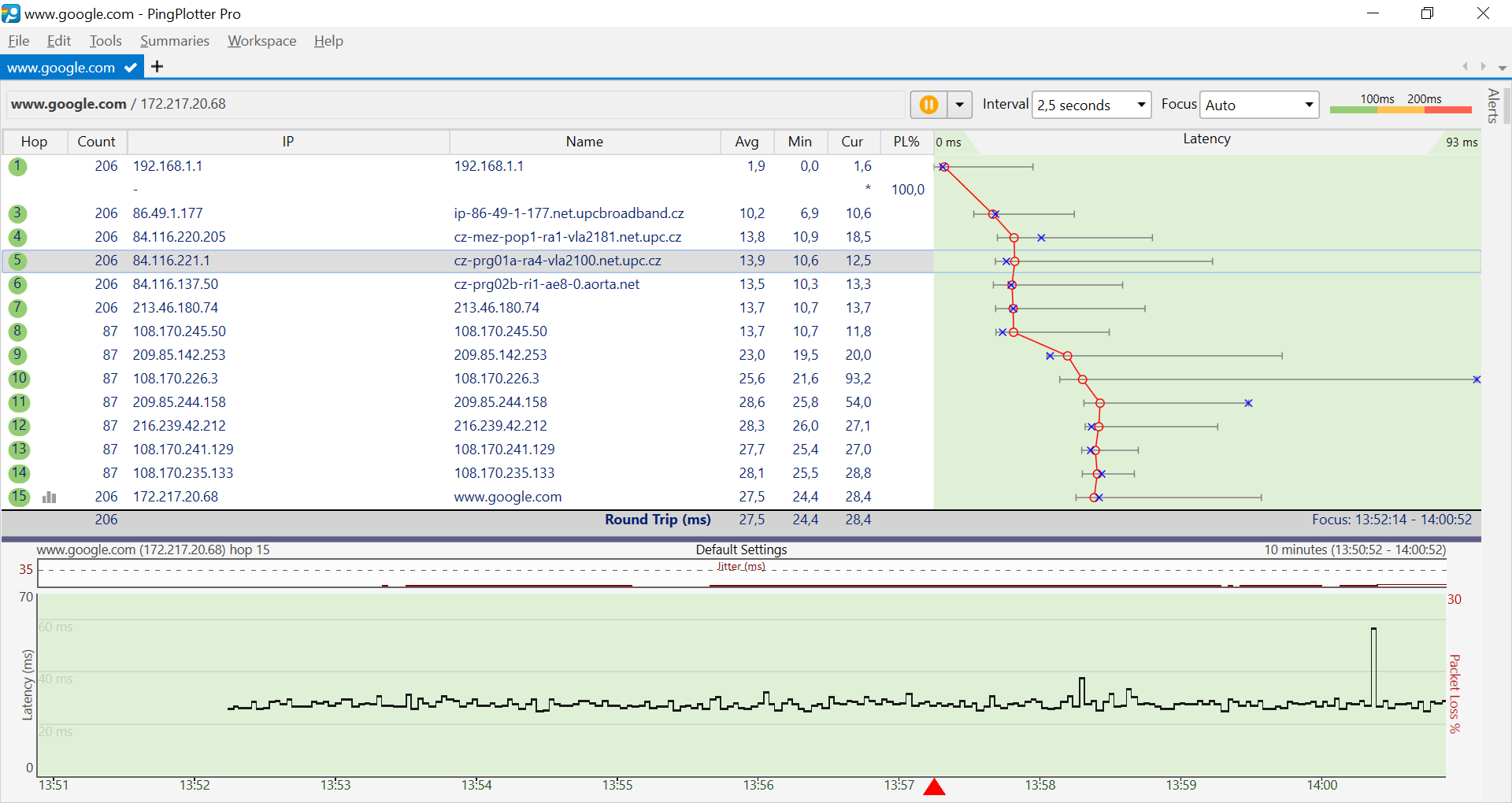1512x803 pixels.
Task: Click the red triangle timeline marker
Action: point(934,786)
